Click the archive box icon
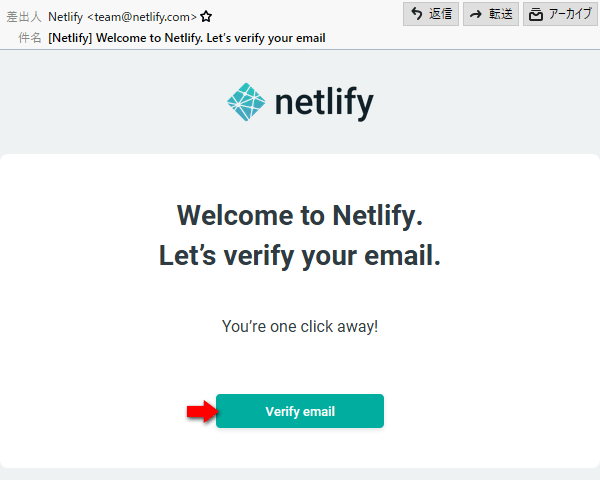 click(x=536, y=14)
